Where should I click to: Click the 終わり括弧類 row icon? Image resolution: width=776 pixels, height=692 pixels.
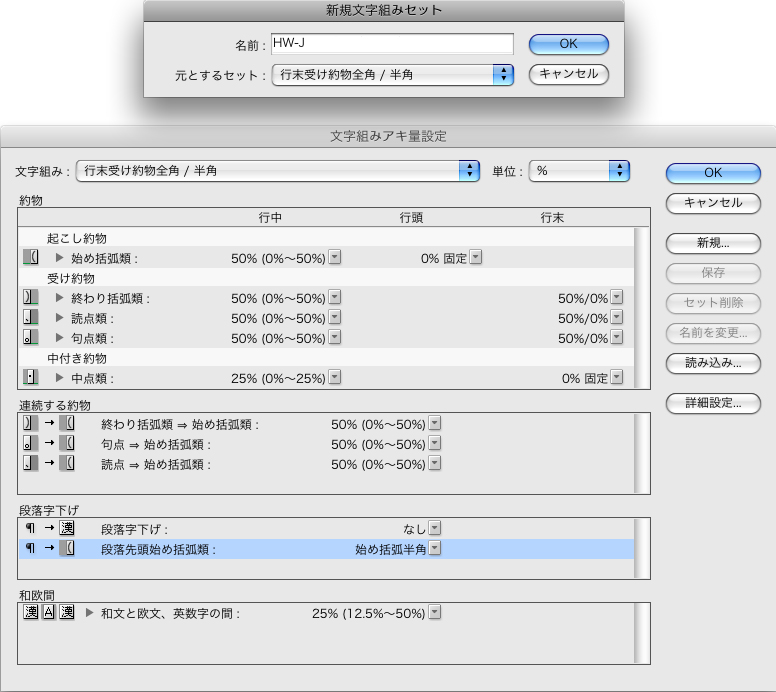point(31,297)
